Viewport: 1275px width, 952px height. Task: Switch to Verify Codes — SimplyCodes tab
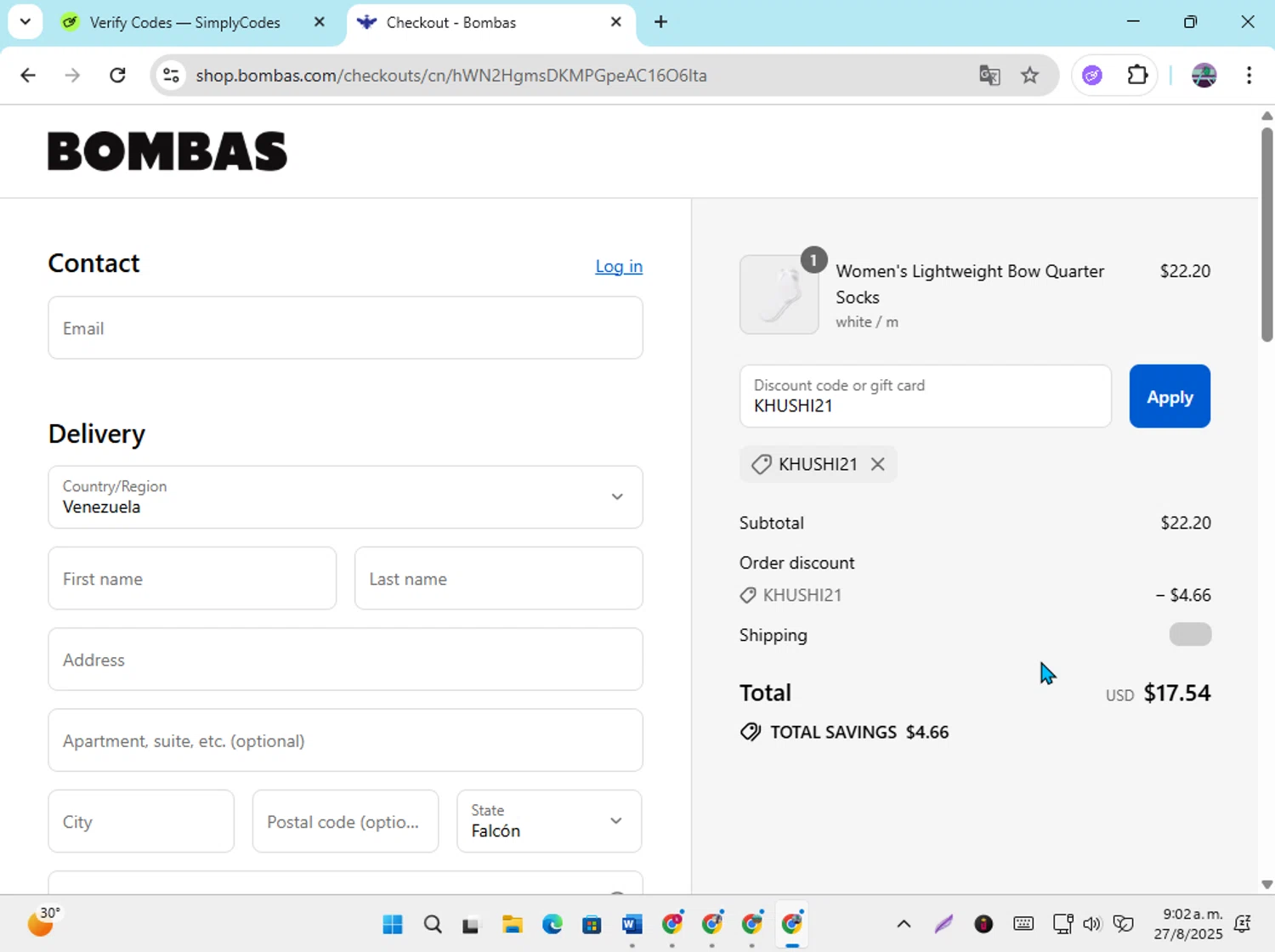click(184, 23)
